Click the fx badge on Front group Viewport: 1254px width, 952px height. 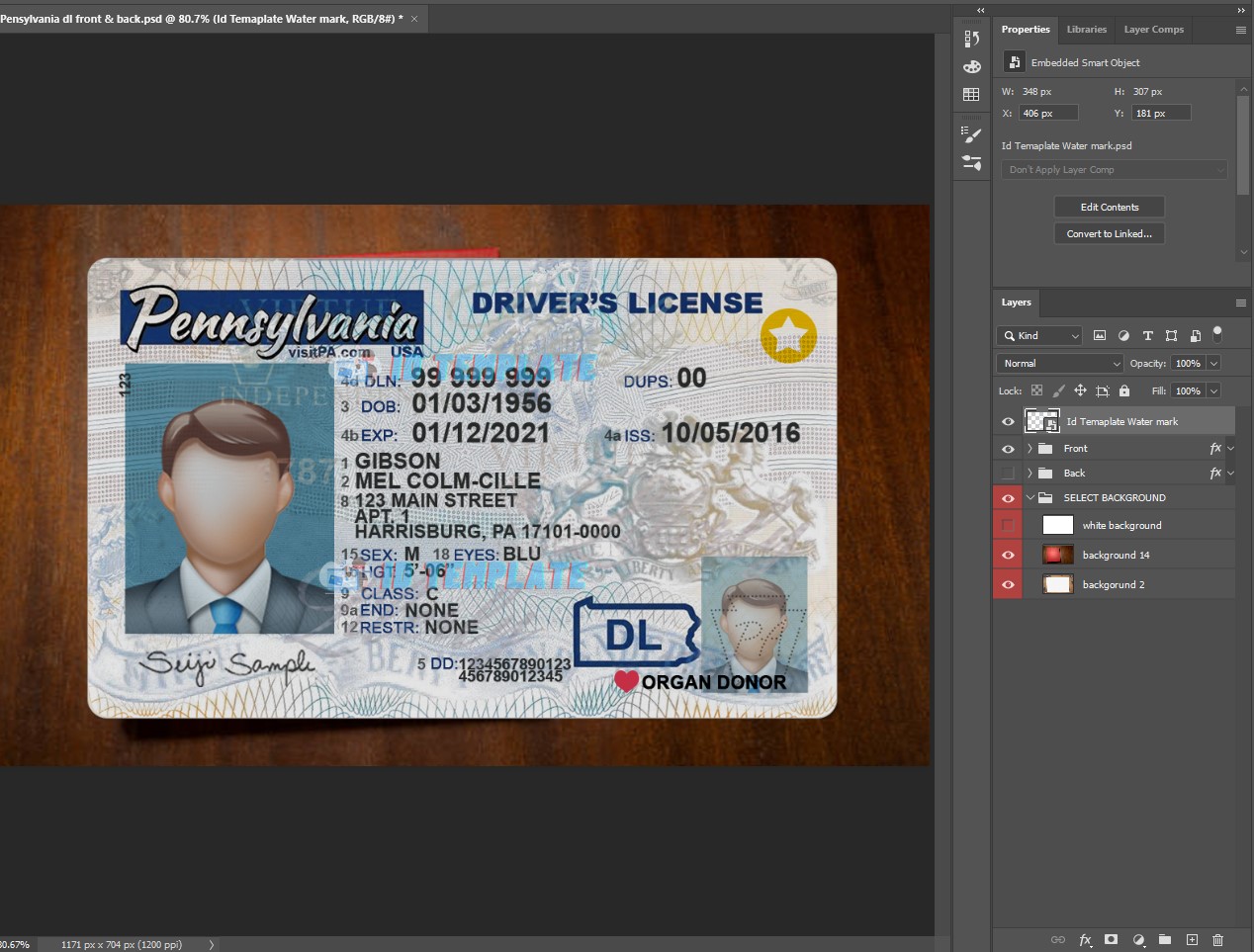pyautogui.click(x=1215, y=449)
